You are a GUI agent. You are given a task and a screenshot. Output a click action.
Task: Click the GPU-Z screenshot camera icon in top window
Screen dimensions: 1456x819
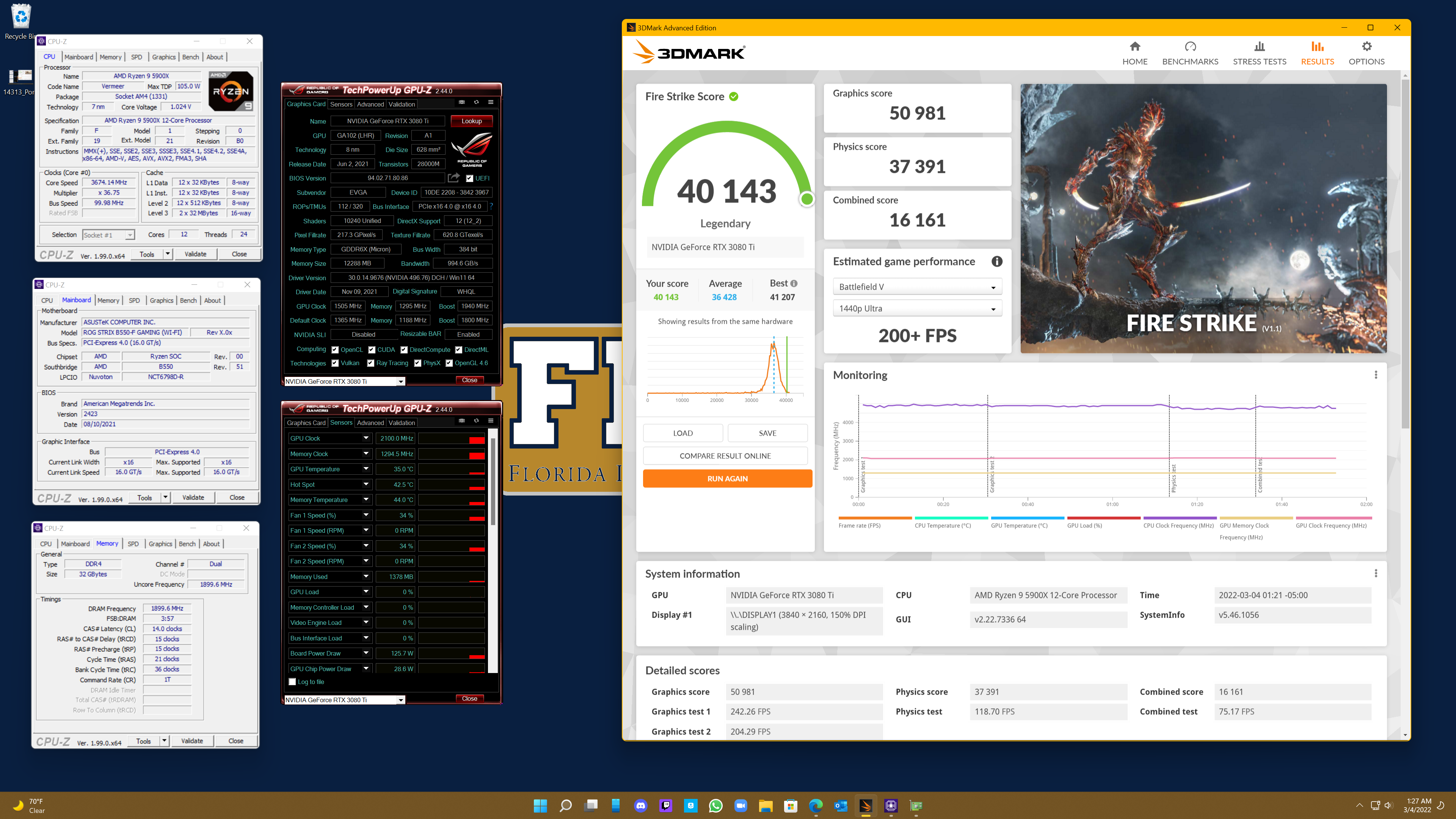461,102
